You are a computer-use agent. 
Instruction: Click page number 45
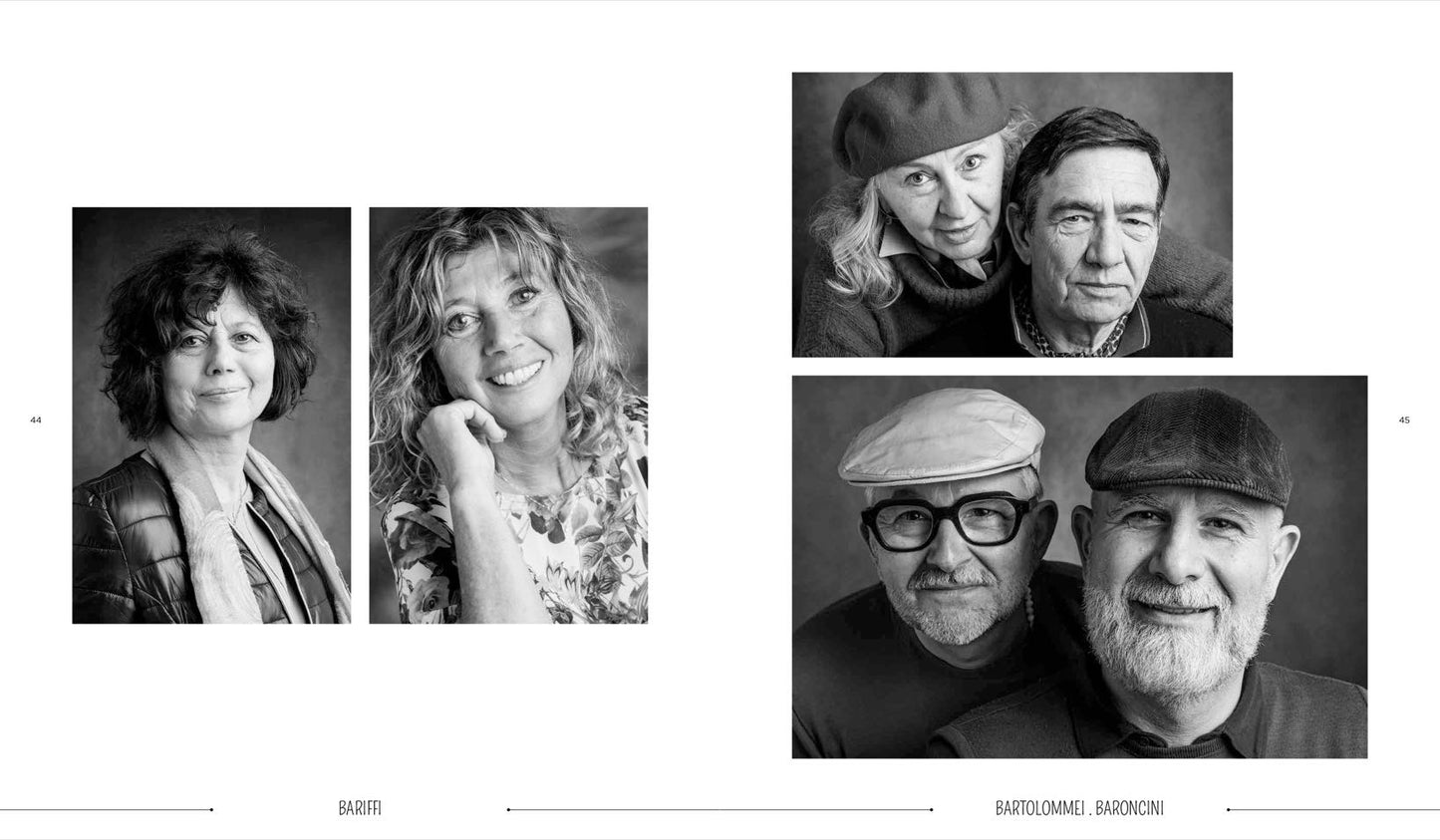point(1404,420)
